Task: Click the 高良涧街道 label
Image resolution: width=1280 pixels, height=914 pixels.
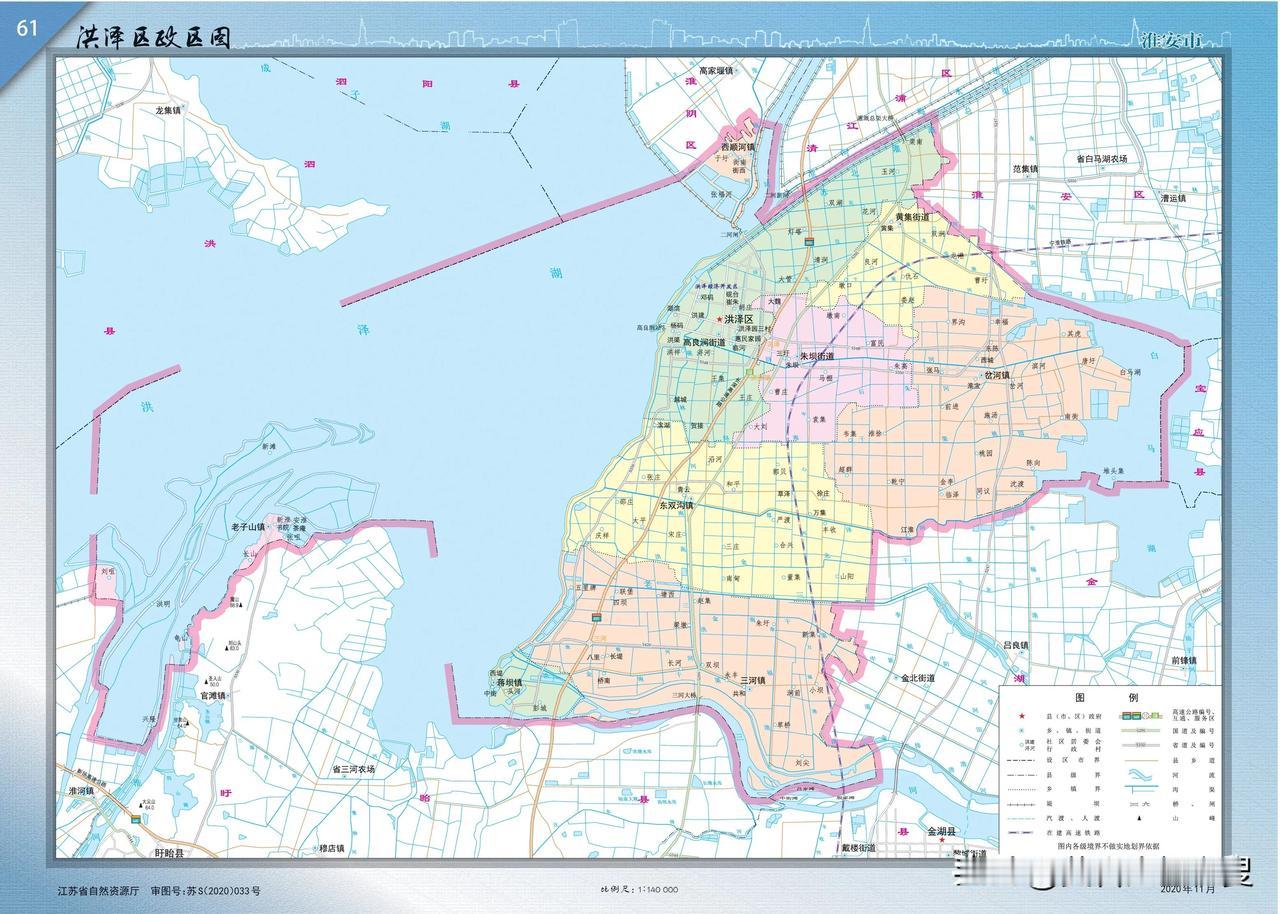Action: tap(704, 343)
